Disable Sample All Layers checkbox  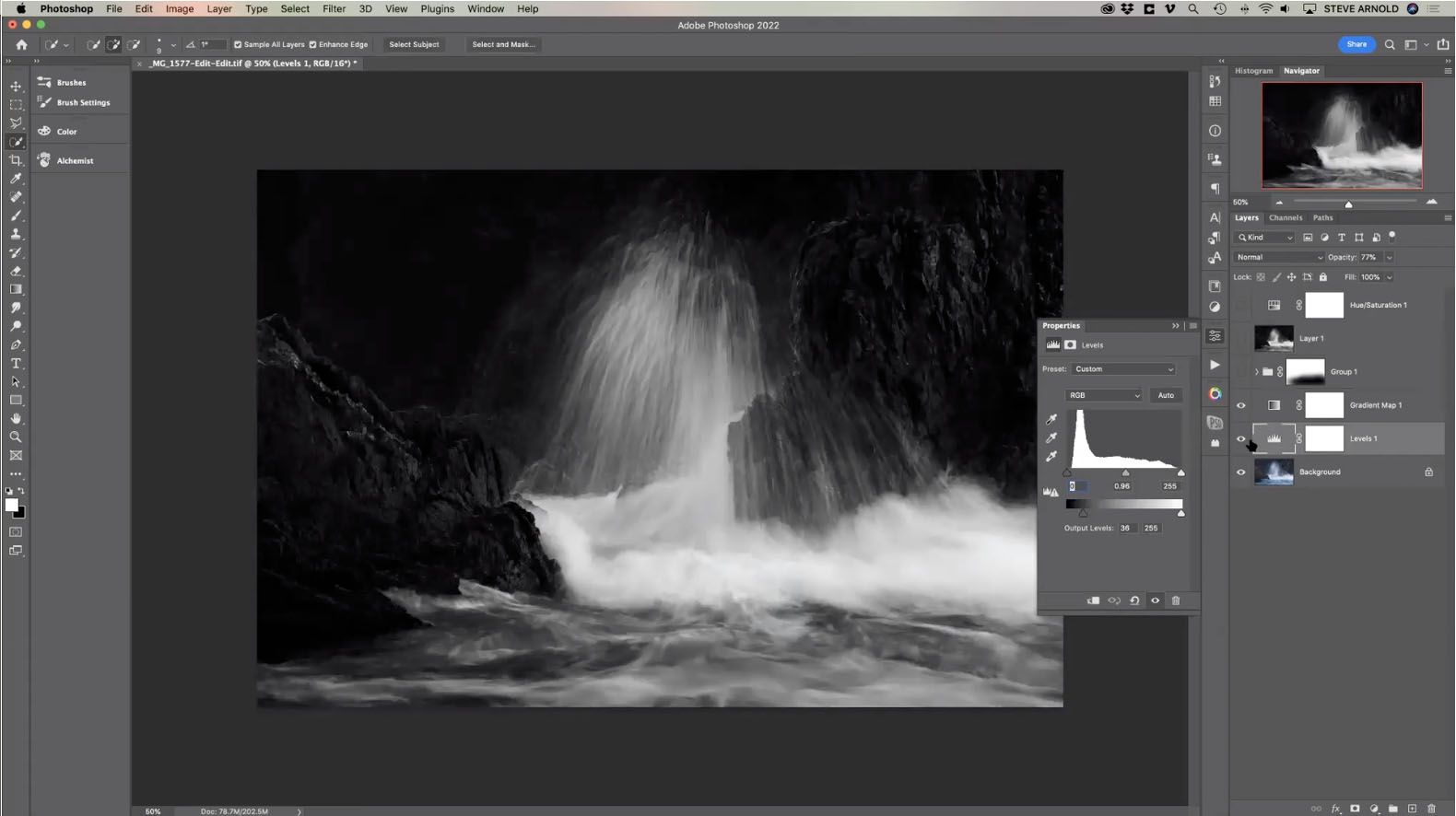[x=238, y=44]
